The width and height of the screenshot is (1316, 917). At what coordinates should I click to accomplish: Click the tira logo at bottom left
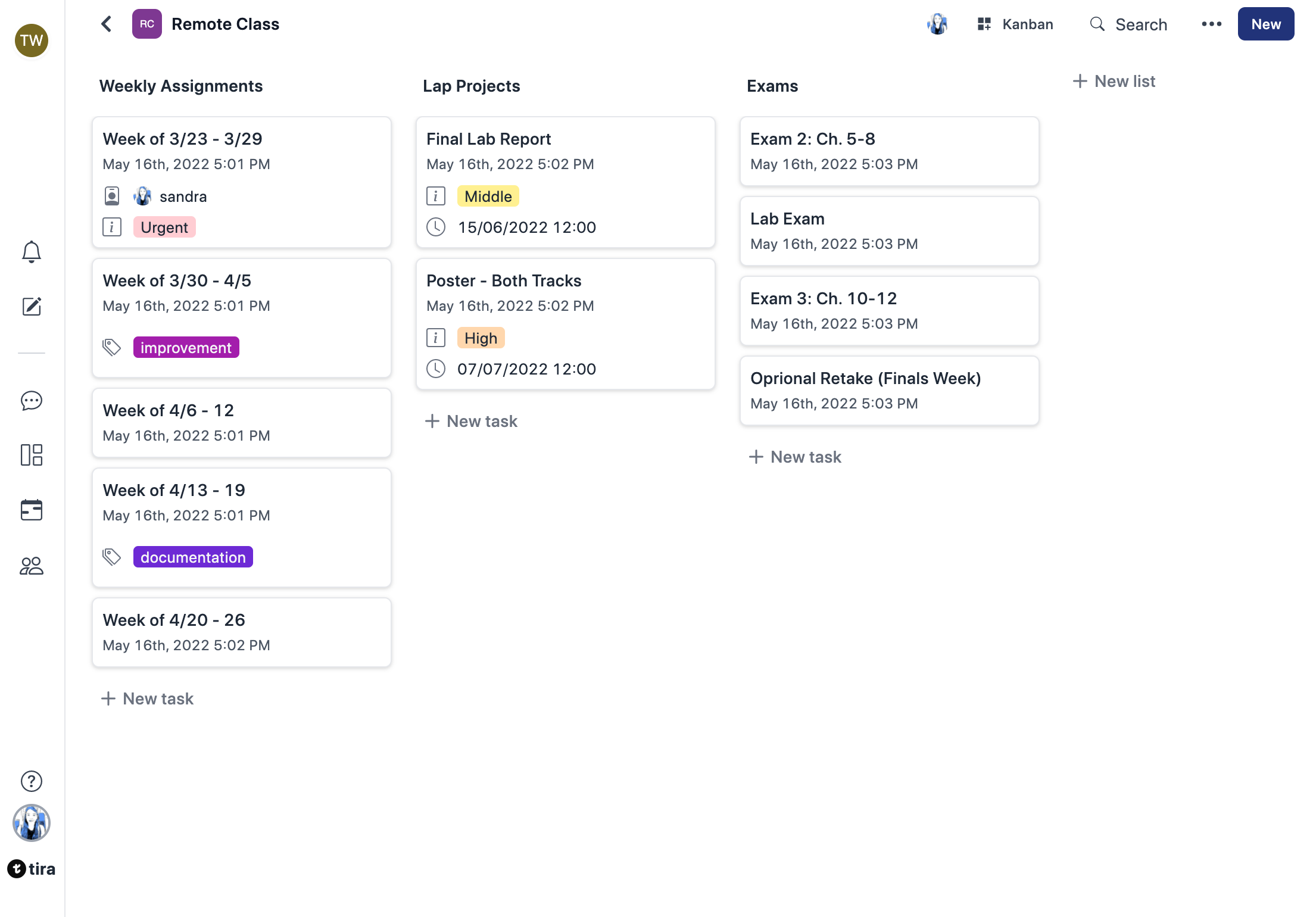(32, 869)
